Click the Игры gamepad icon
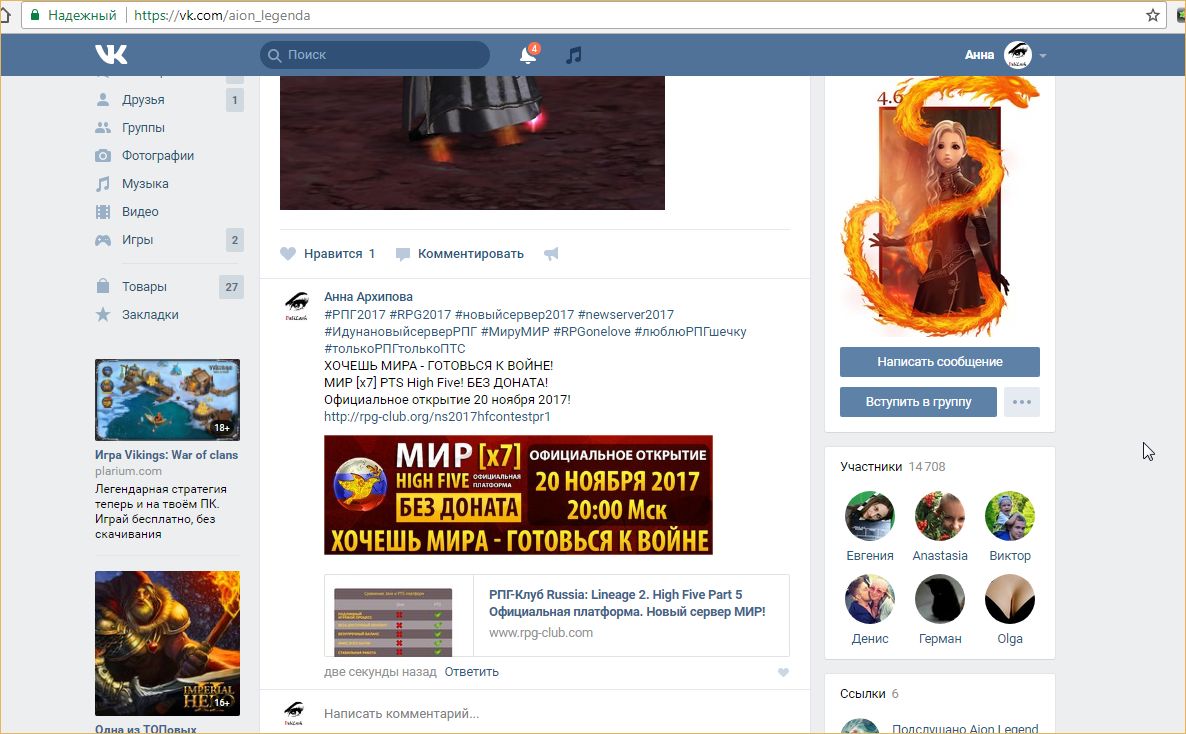The width and height of the screenshot is (1186, 734). tap(103, 240)
